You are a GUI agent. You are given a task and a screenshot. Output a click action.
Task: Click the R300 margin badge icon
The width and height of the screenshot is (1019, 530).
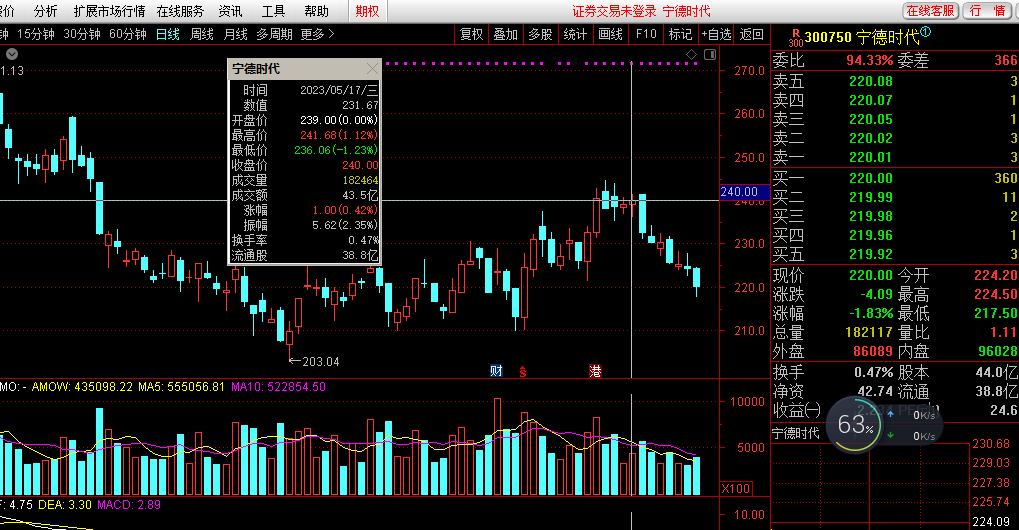click(x=795, y=38)
